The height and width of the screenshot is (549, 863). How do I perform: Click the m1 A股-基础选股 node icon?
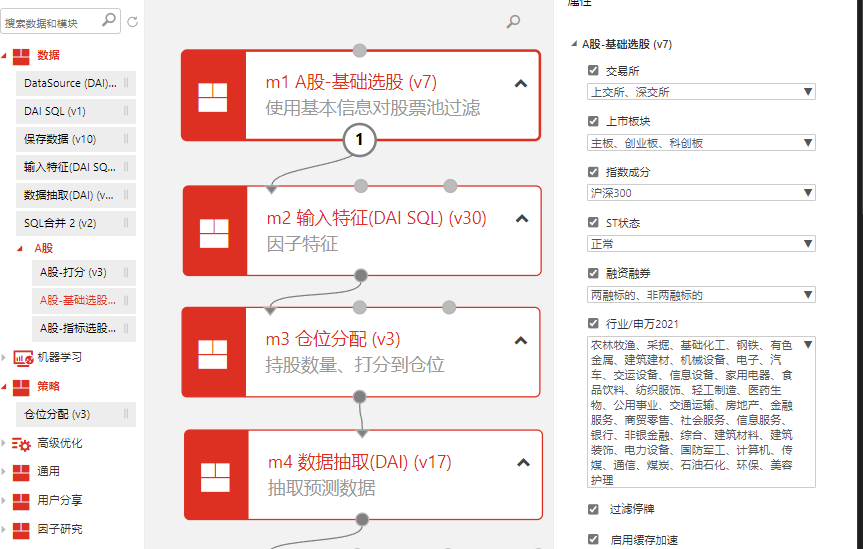pos(213,96)
